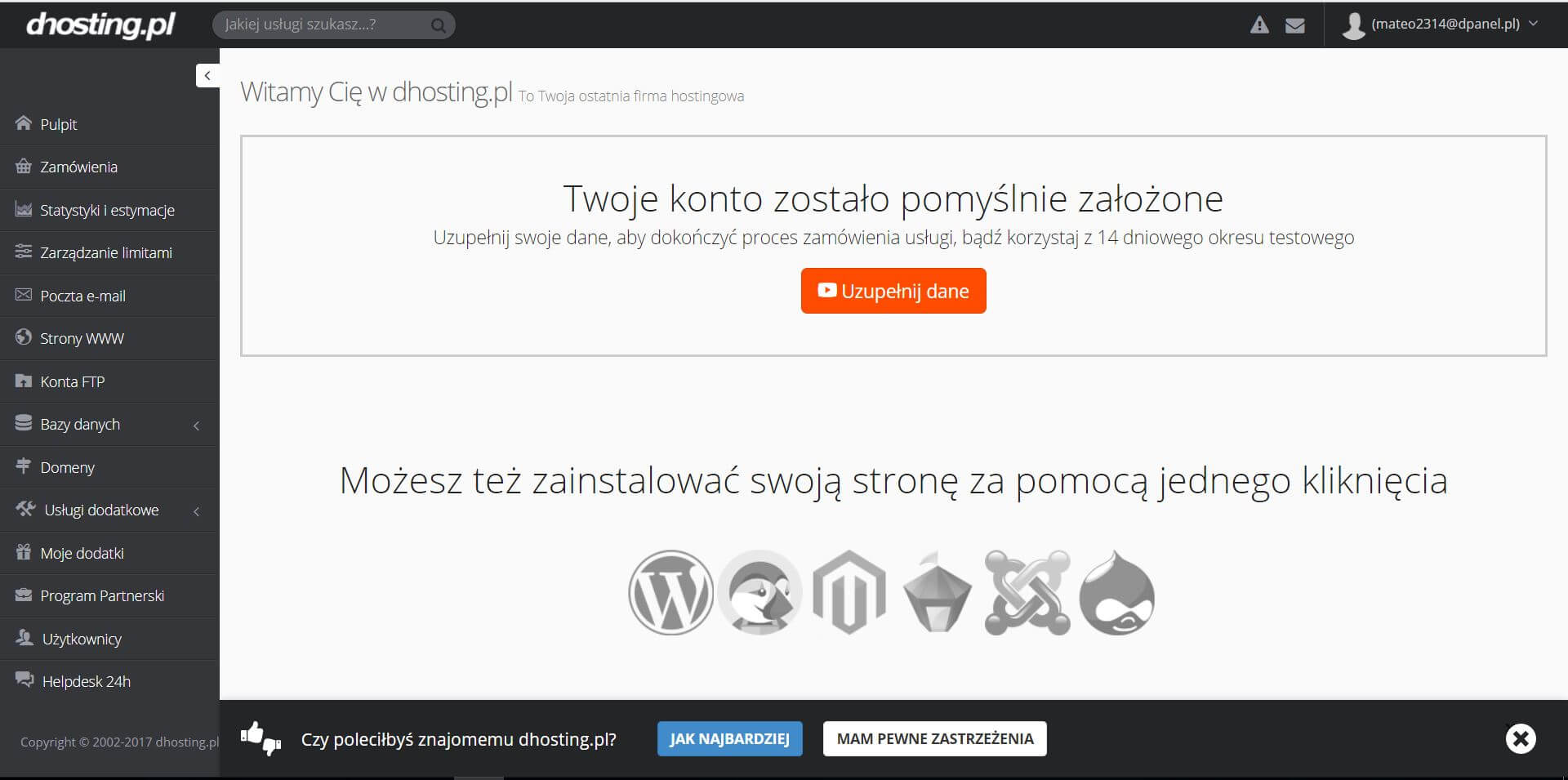Go to Statystyki i estymacje
The height and width of the screenshot is (780, 1568).
pos(109,210)
